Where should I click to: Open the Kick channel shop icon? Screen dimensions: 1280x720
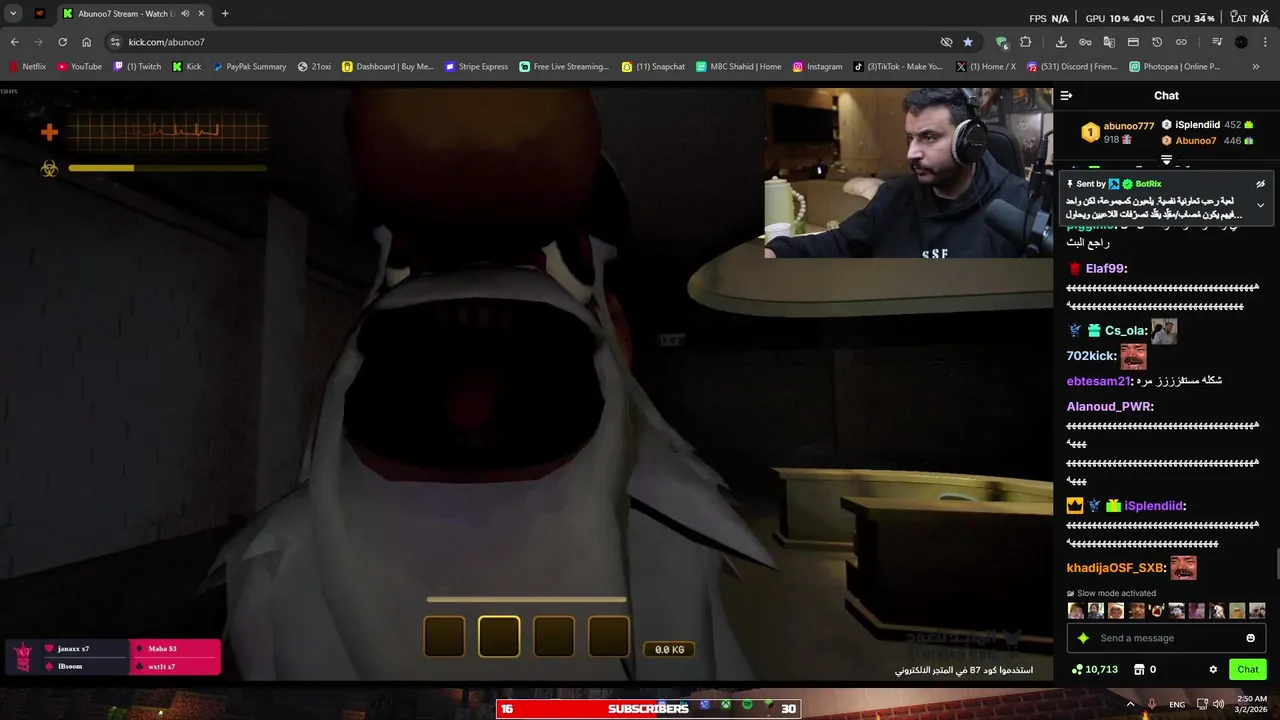[x=1137, y=669]
